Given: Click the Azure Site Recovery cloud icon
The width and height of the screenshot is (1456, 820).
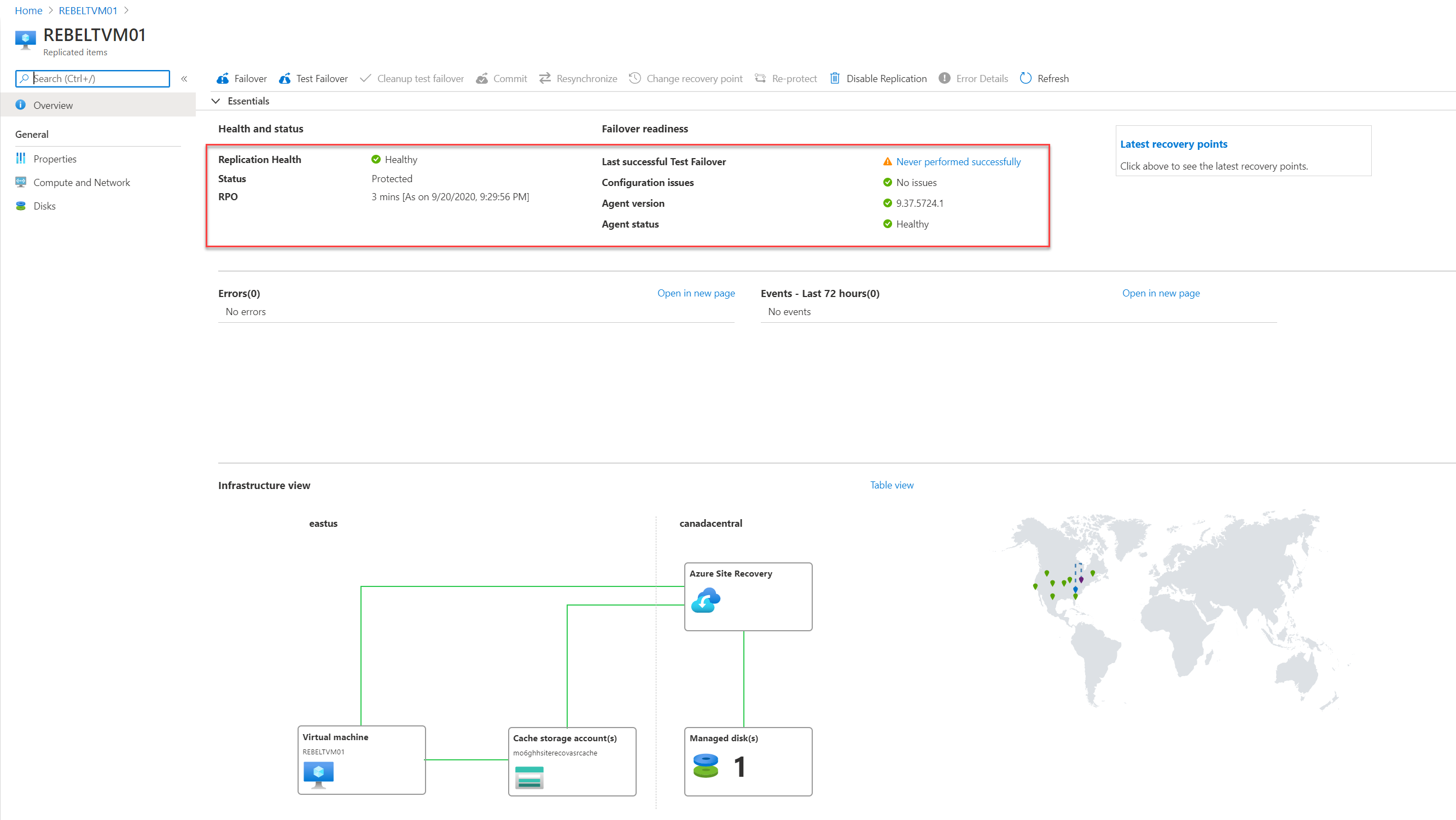Looking at the screenshot, I should pyautogui.click(x=706, y=600).
